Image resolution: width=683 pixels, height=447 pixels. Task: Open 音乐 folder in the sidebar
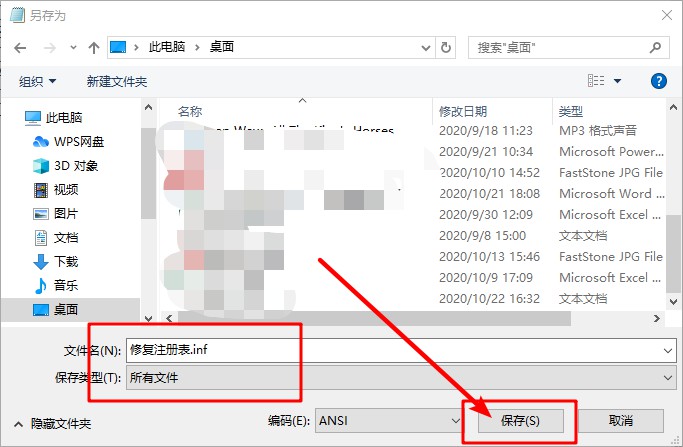(66, 286)
